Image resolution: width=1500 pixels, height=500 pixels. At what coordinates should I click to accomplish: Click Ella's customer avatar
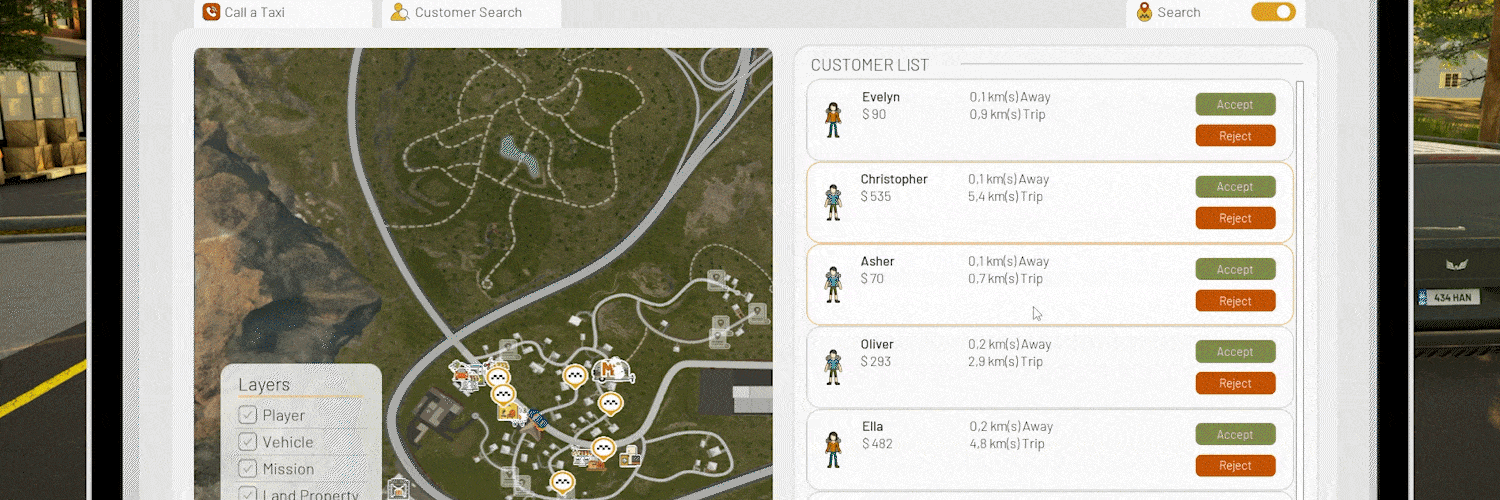832,449
